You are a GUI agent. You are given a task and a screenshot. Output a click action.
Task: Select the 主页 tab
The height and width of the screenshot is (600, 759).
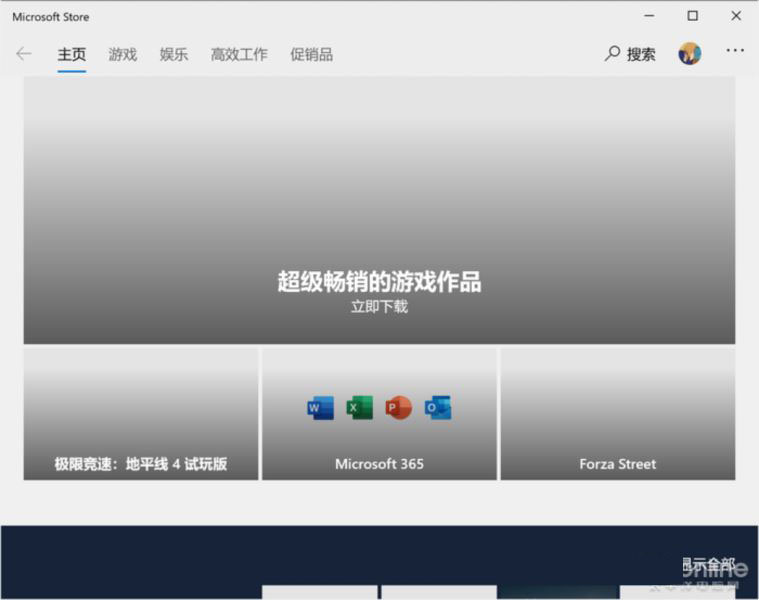72,54
